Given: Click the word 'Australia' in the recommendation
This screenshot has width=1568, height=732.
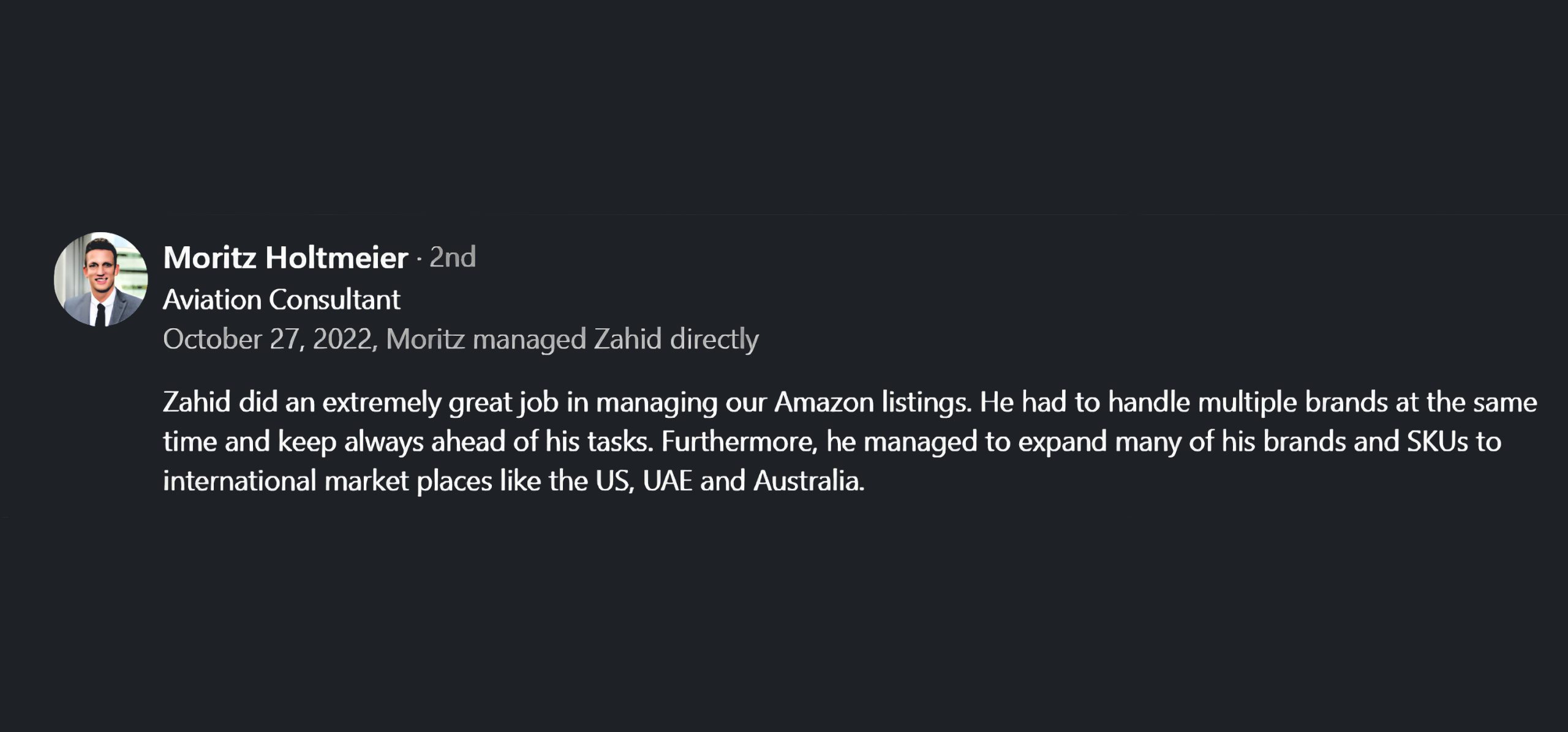Looking at the screenshot, I should tap(808, 481).
